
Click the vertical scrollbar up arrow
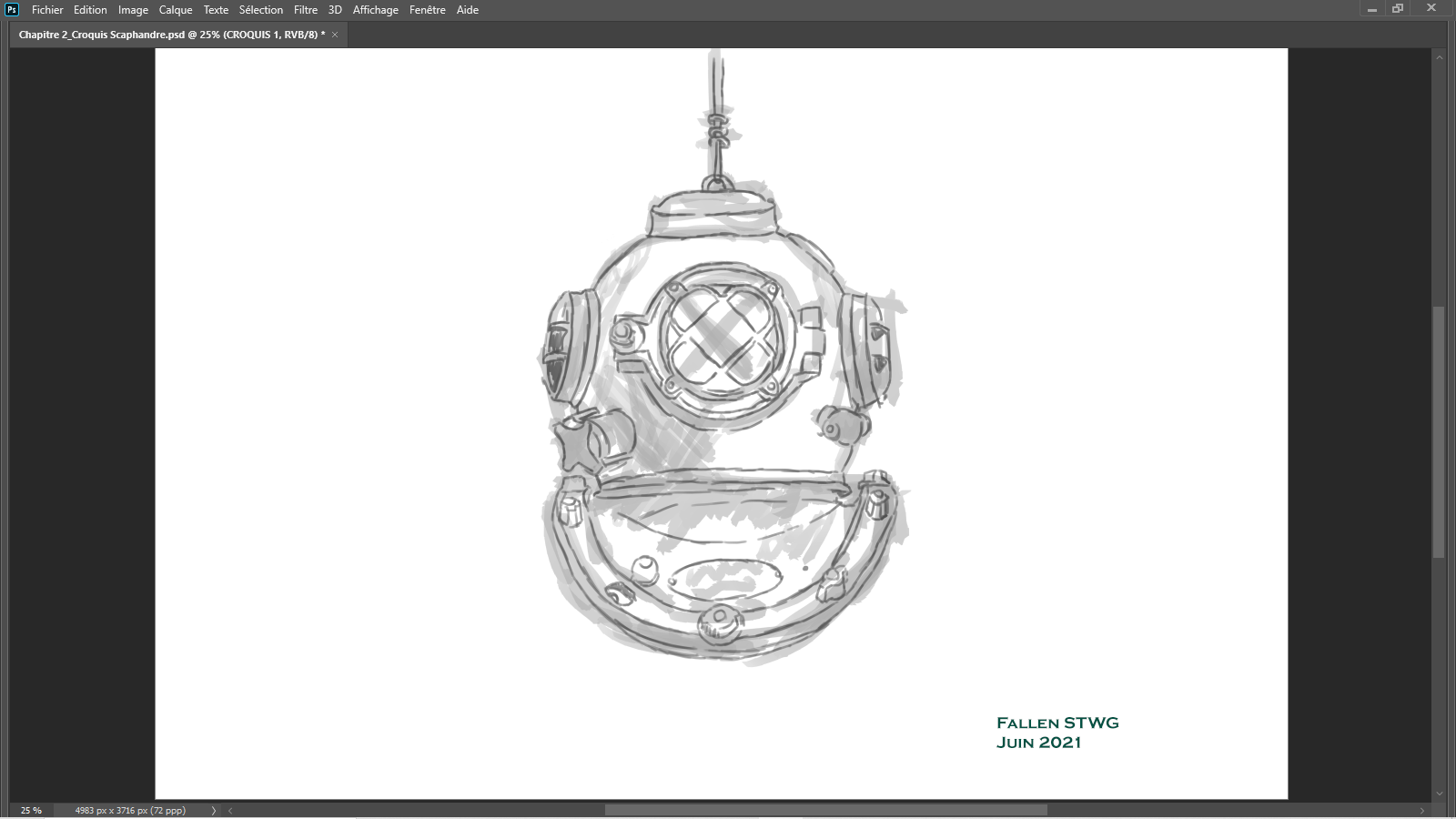[x=1439, y=57]
